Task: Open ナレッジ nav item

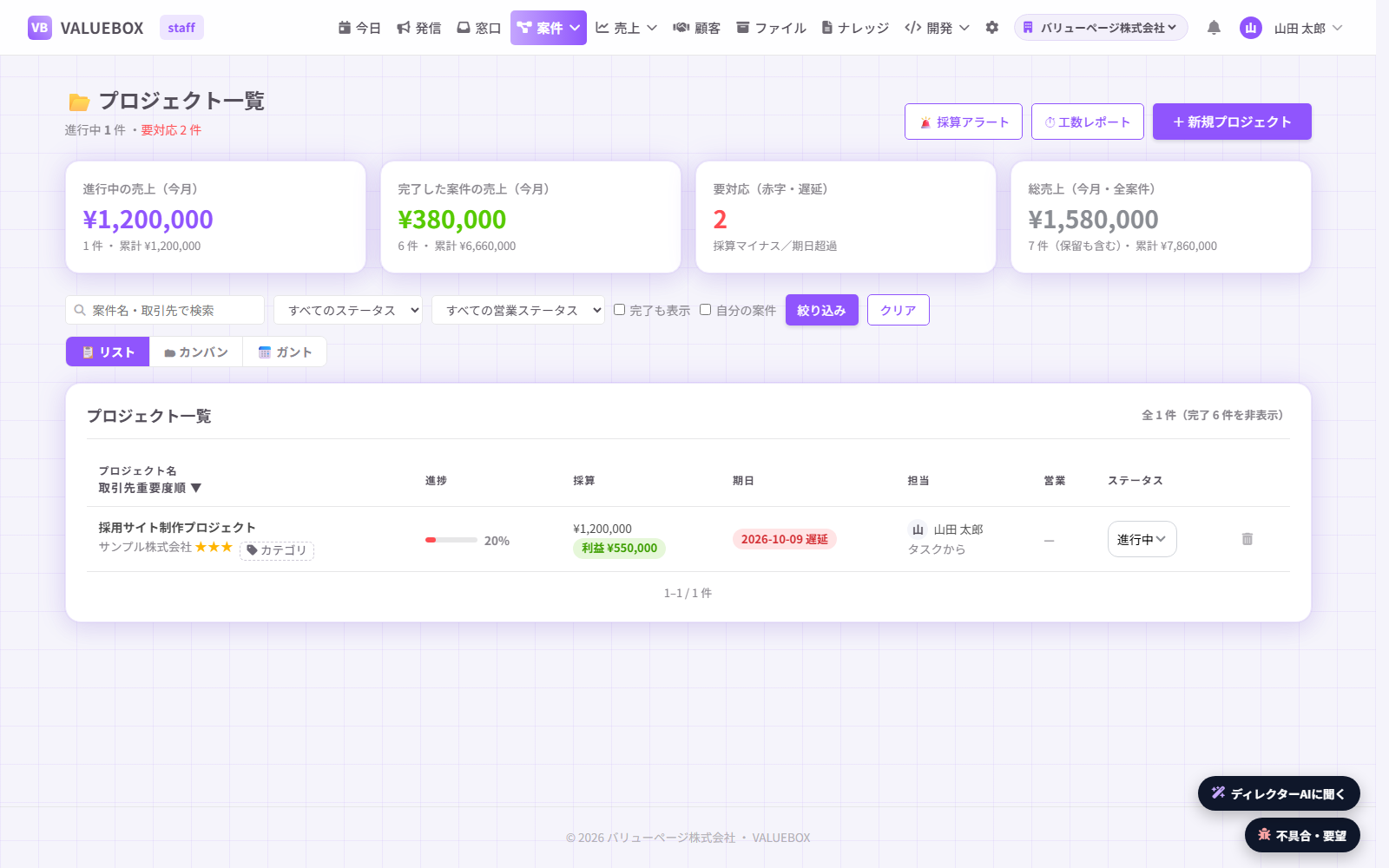Action: click(855, 28)
